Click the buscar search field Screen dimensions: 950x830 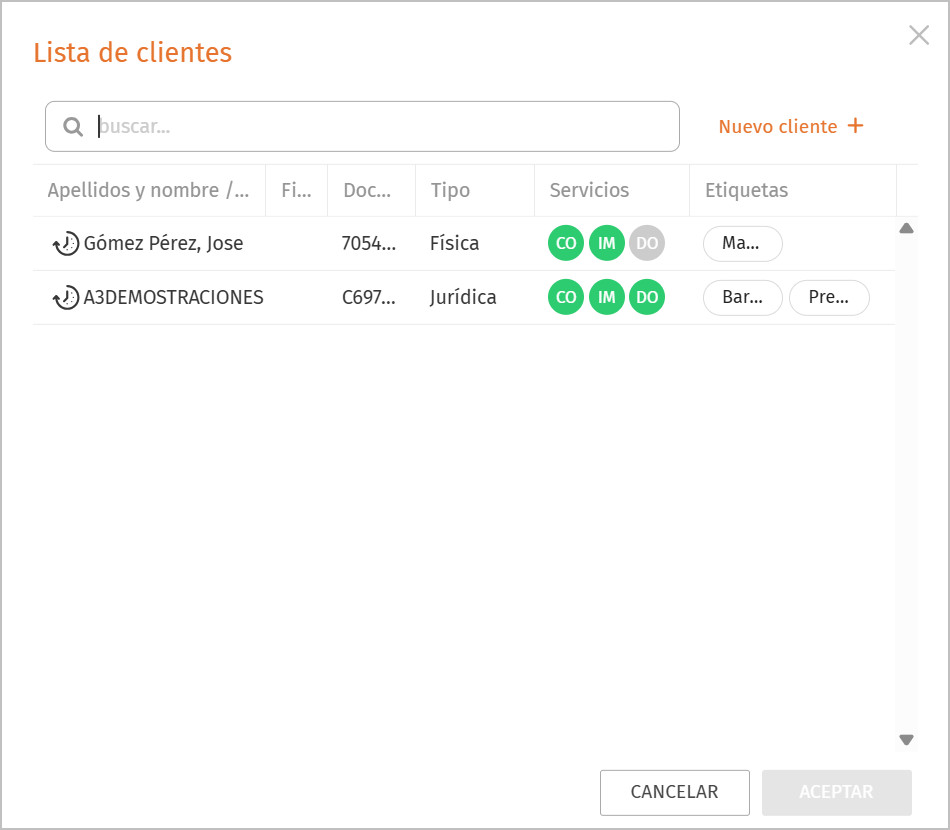362,127
